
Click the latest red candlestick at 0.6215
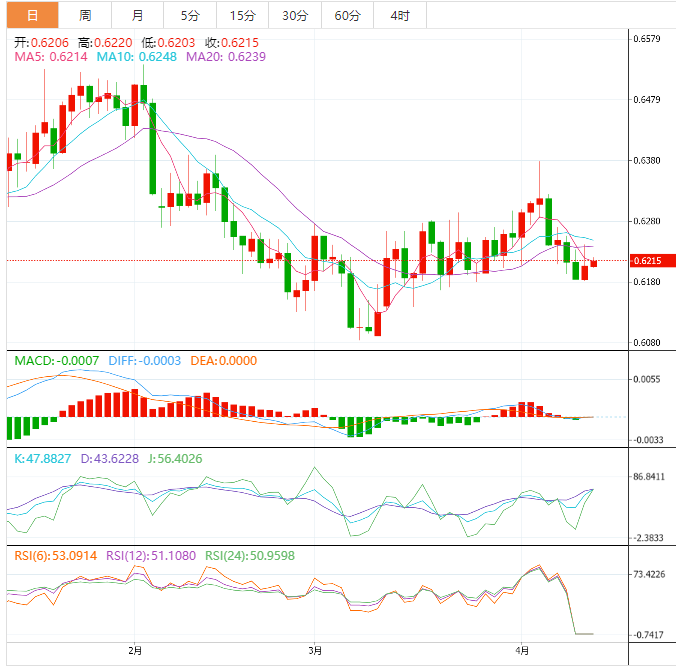594,263
